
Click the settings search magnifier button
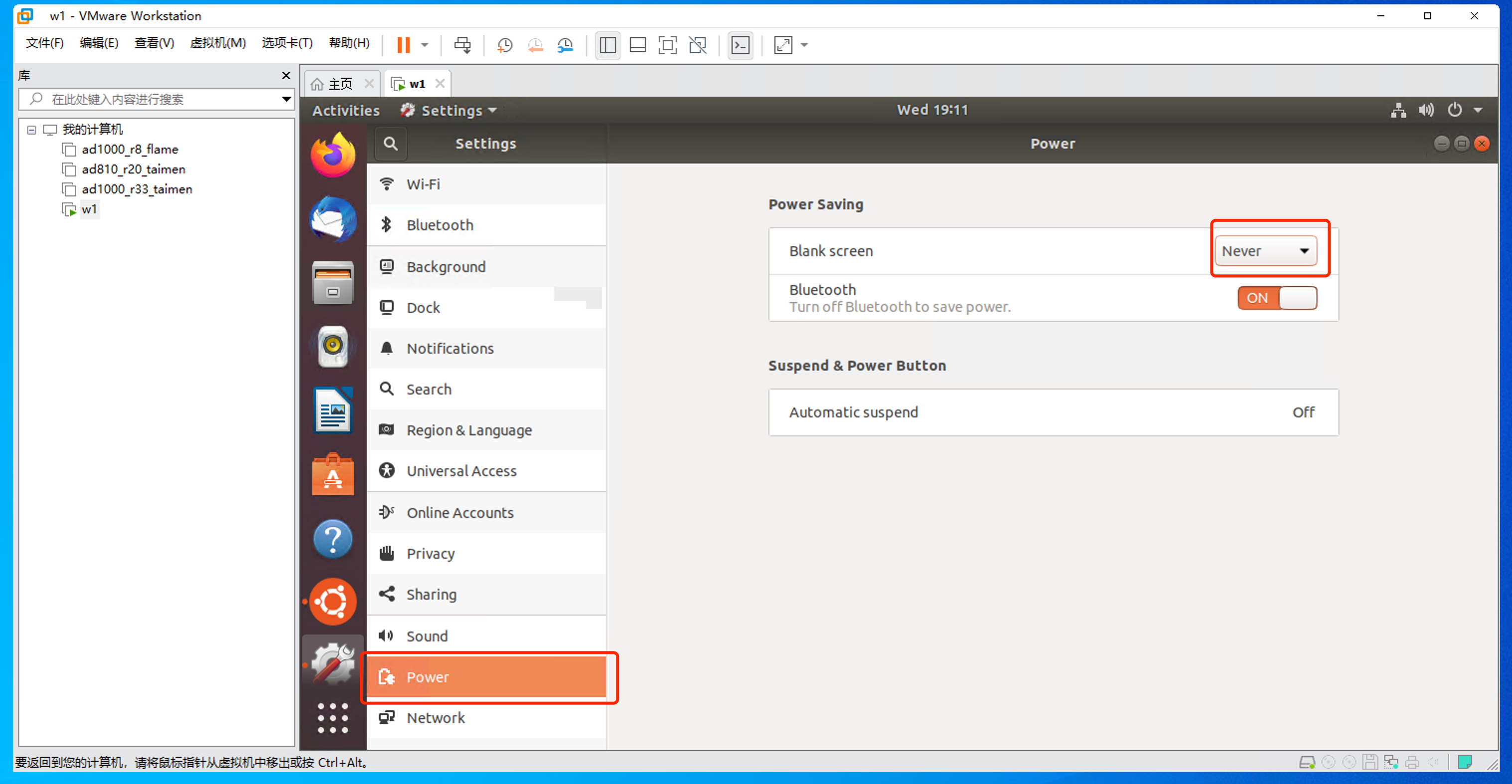click(390, 144)
